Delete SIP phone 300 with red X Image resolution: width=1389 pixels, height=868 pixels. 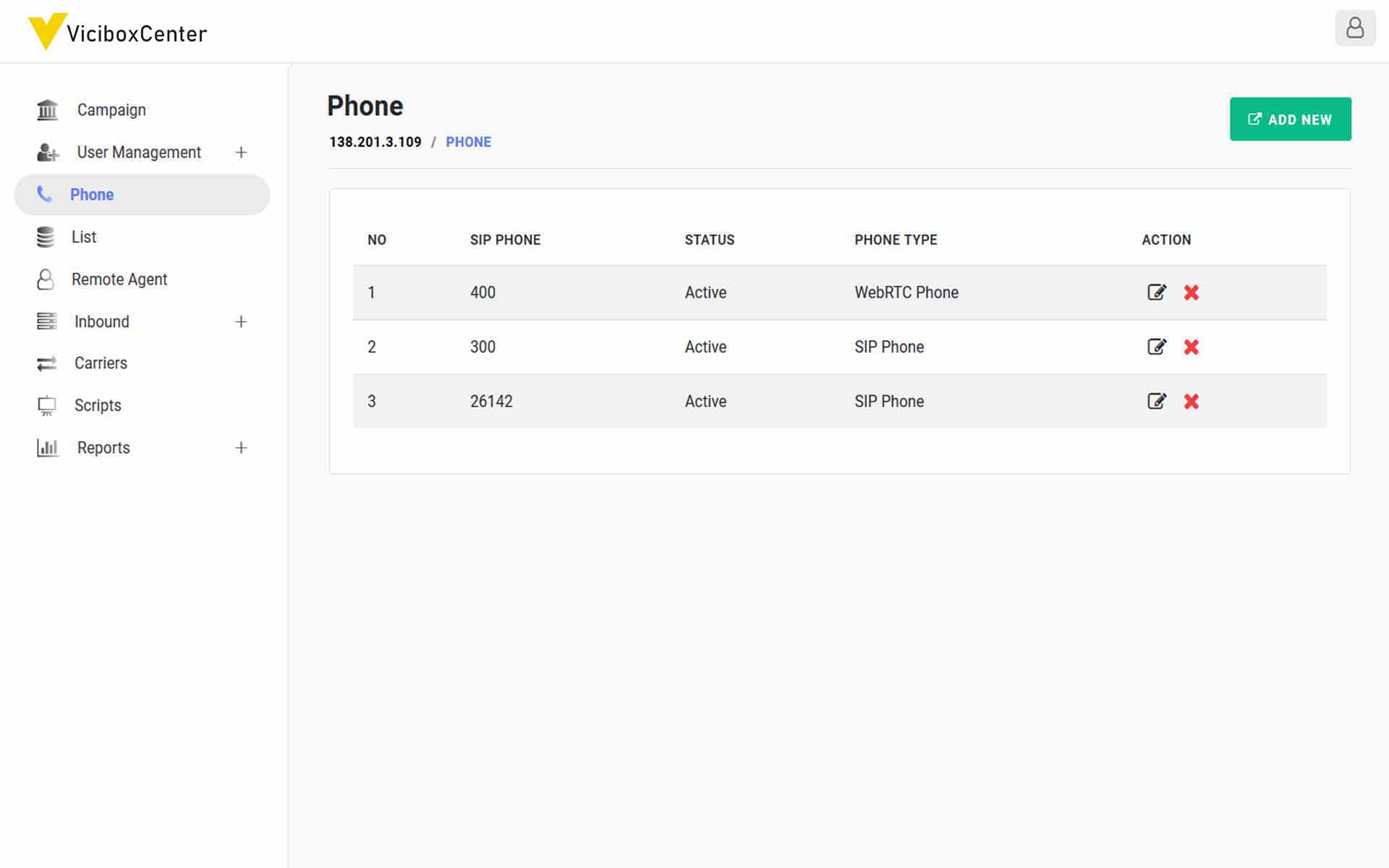point(1191,346)
